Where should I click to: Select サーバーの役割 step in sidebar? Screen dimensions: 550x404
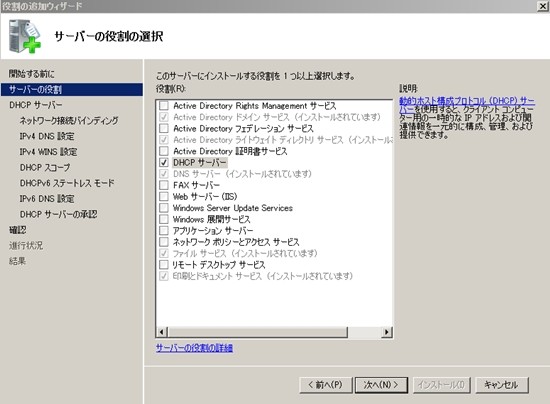tap(72, 89)
